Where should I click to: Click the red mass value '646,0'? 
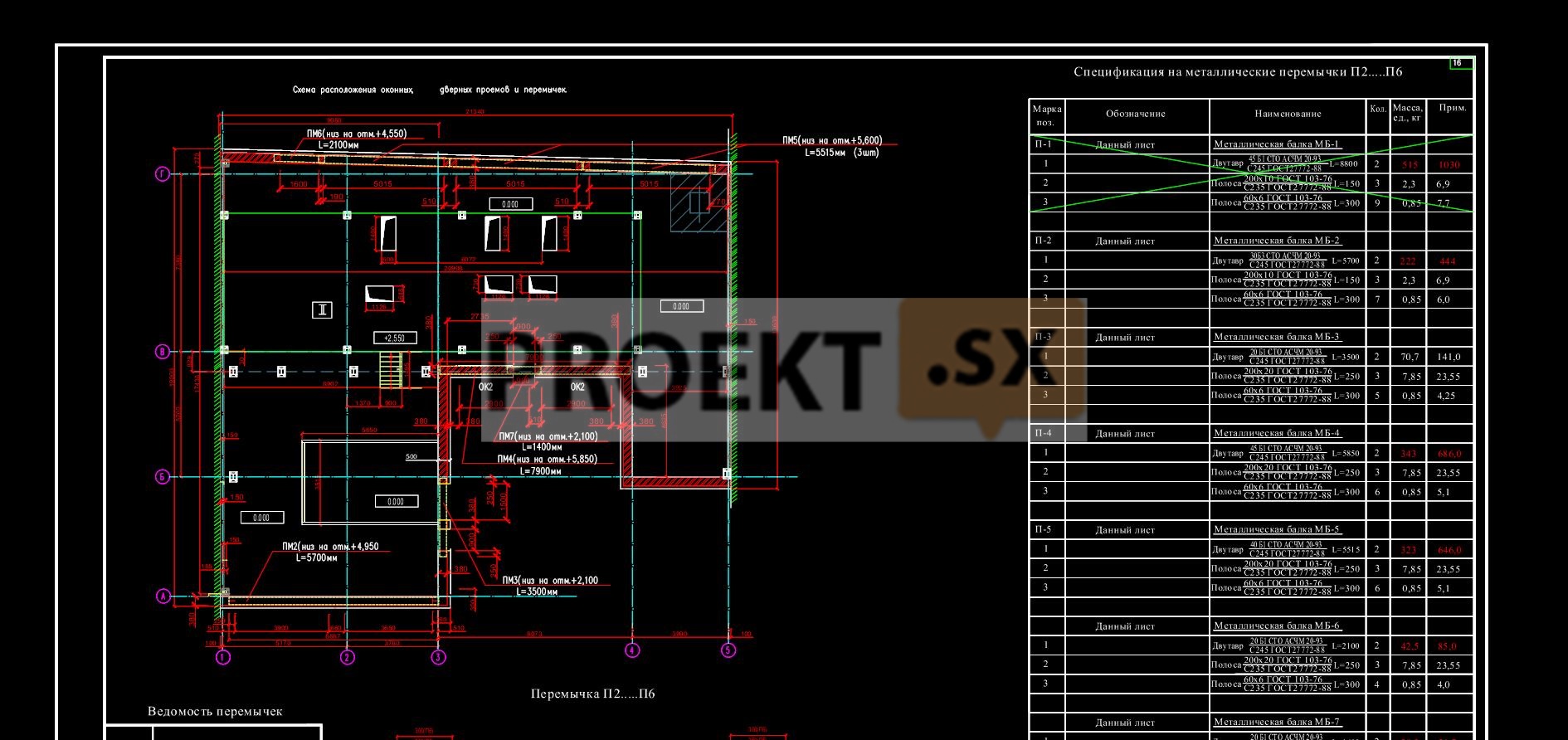click(1449, 550)
